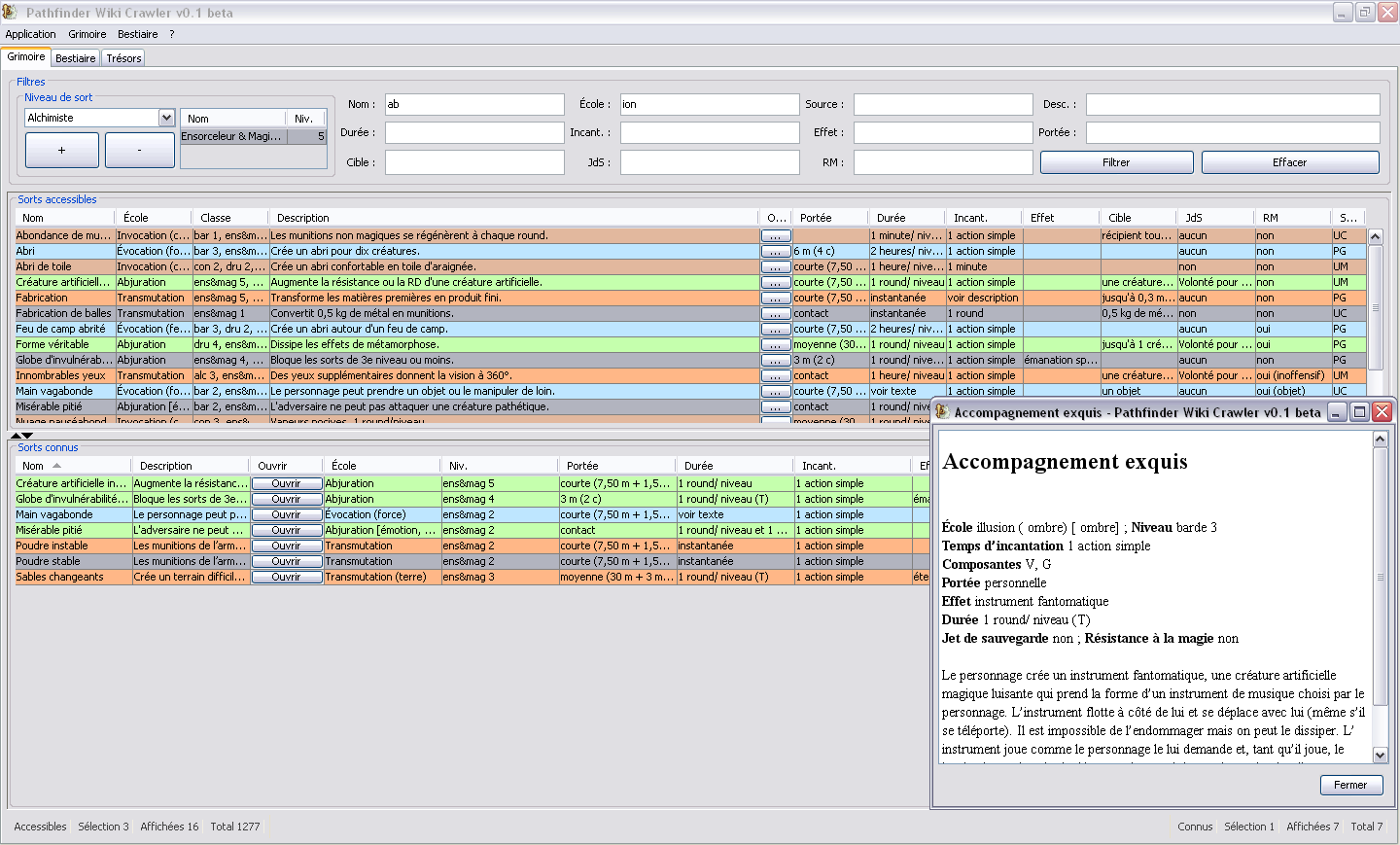
Task: Open details via ellipsis button for Fabrication row
Action: coord(775,299)
